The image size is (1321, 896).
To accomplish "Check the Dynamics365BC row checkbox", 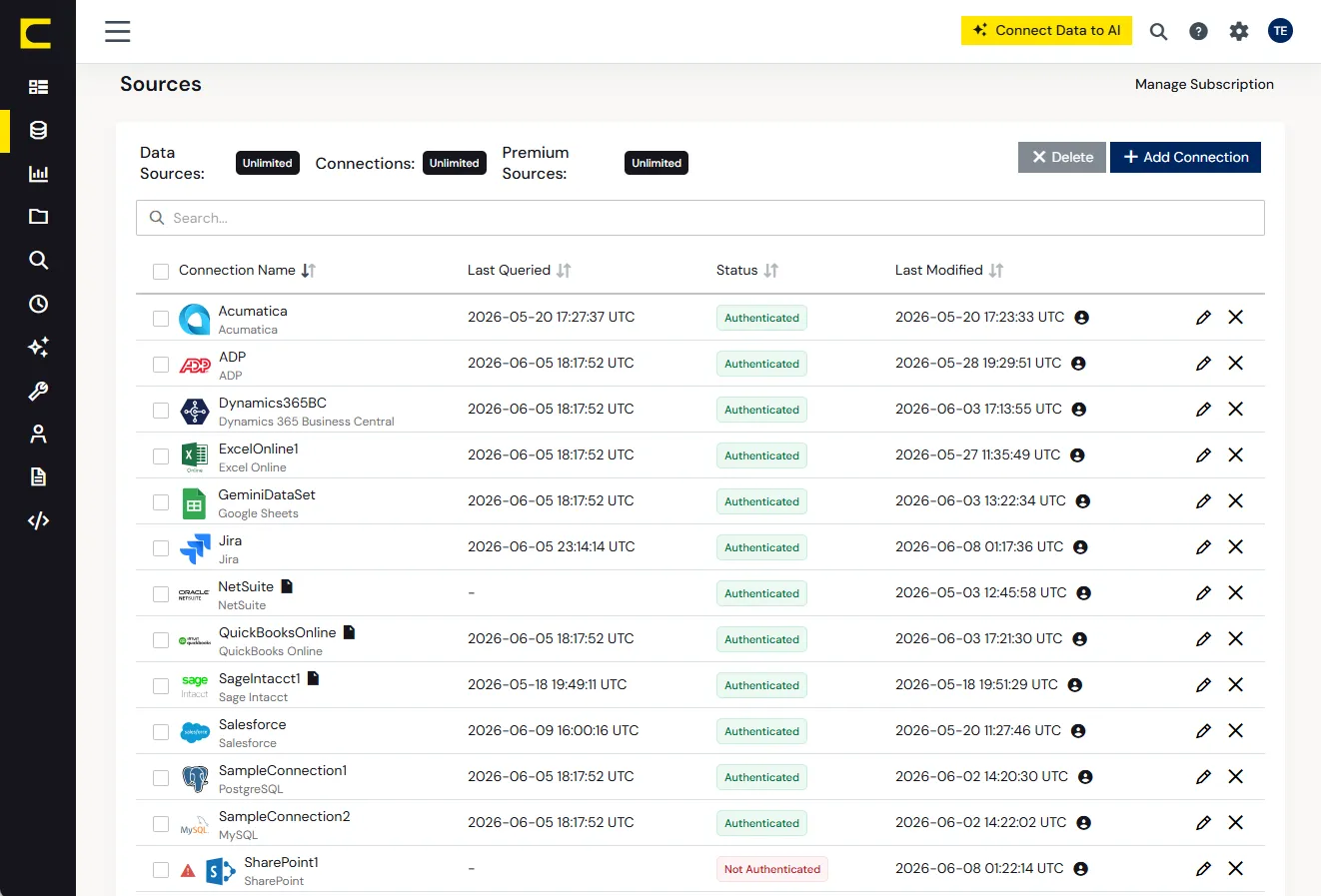I will click(161, 411).
